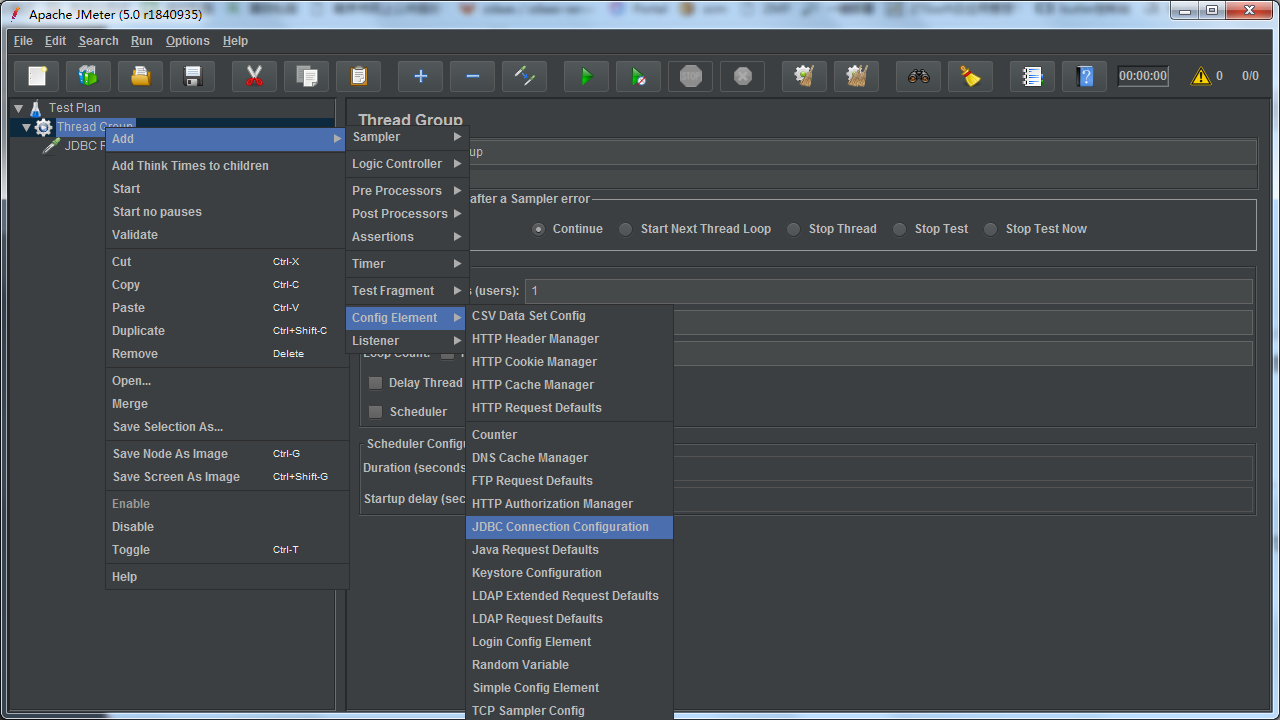1280x720 pixels.
Task: Click the Help question mark icon
Action: pyautogui.click(x=1085, y=76)
